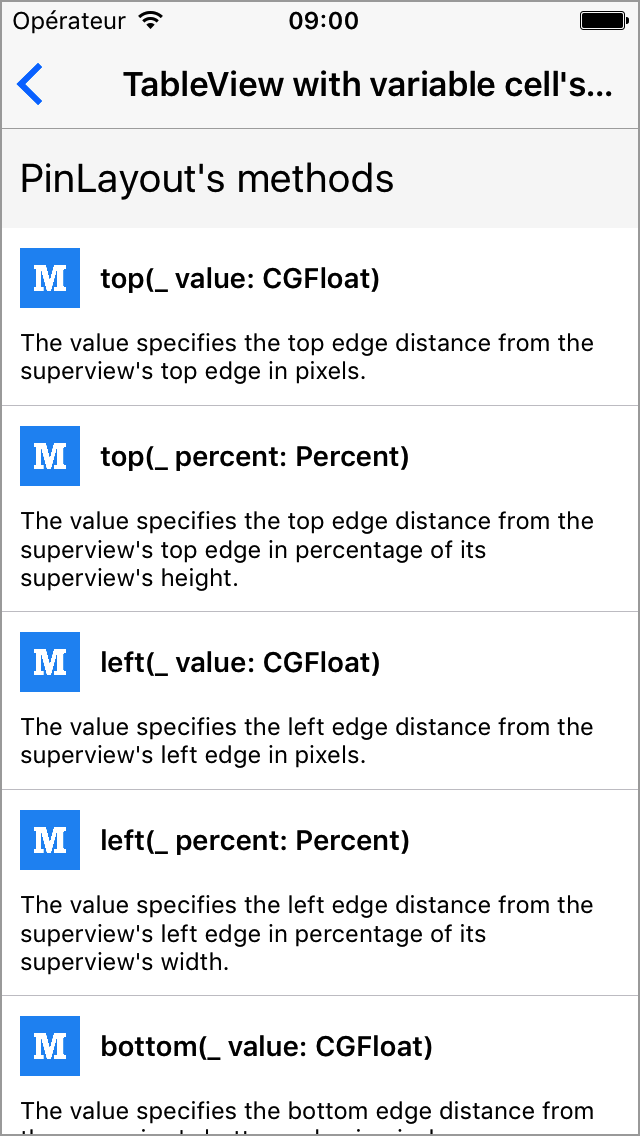Tap the PinLayout's methods section header
Screen dimensions: 640x1136
(320, 178)
